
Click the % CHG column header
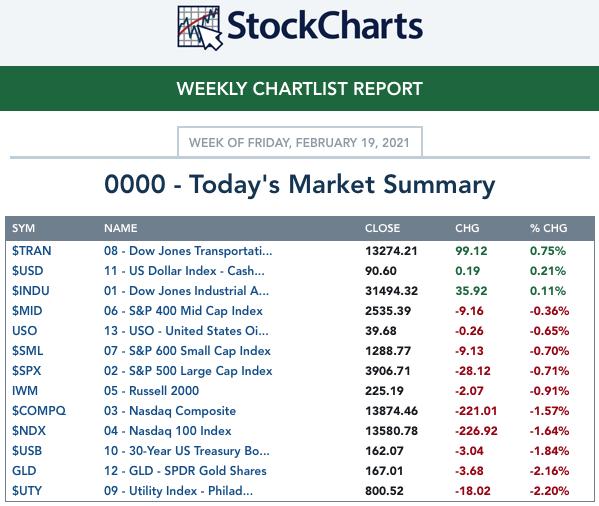coord(548,228)
